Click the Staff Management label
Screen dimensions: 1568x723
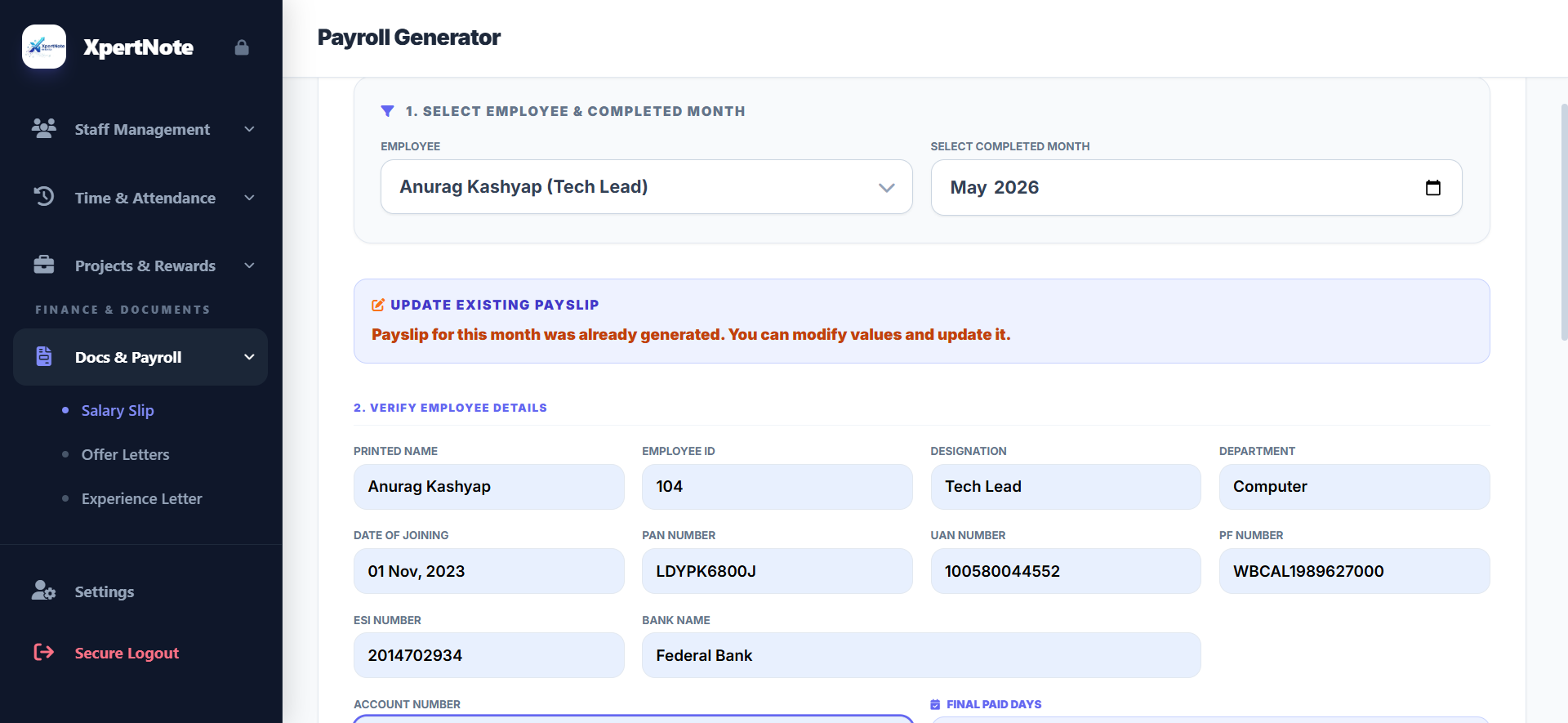(x=142, y=129)
